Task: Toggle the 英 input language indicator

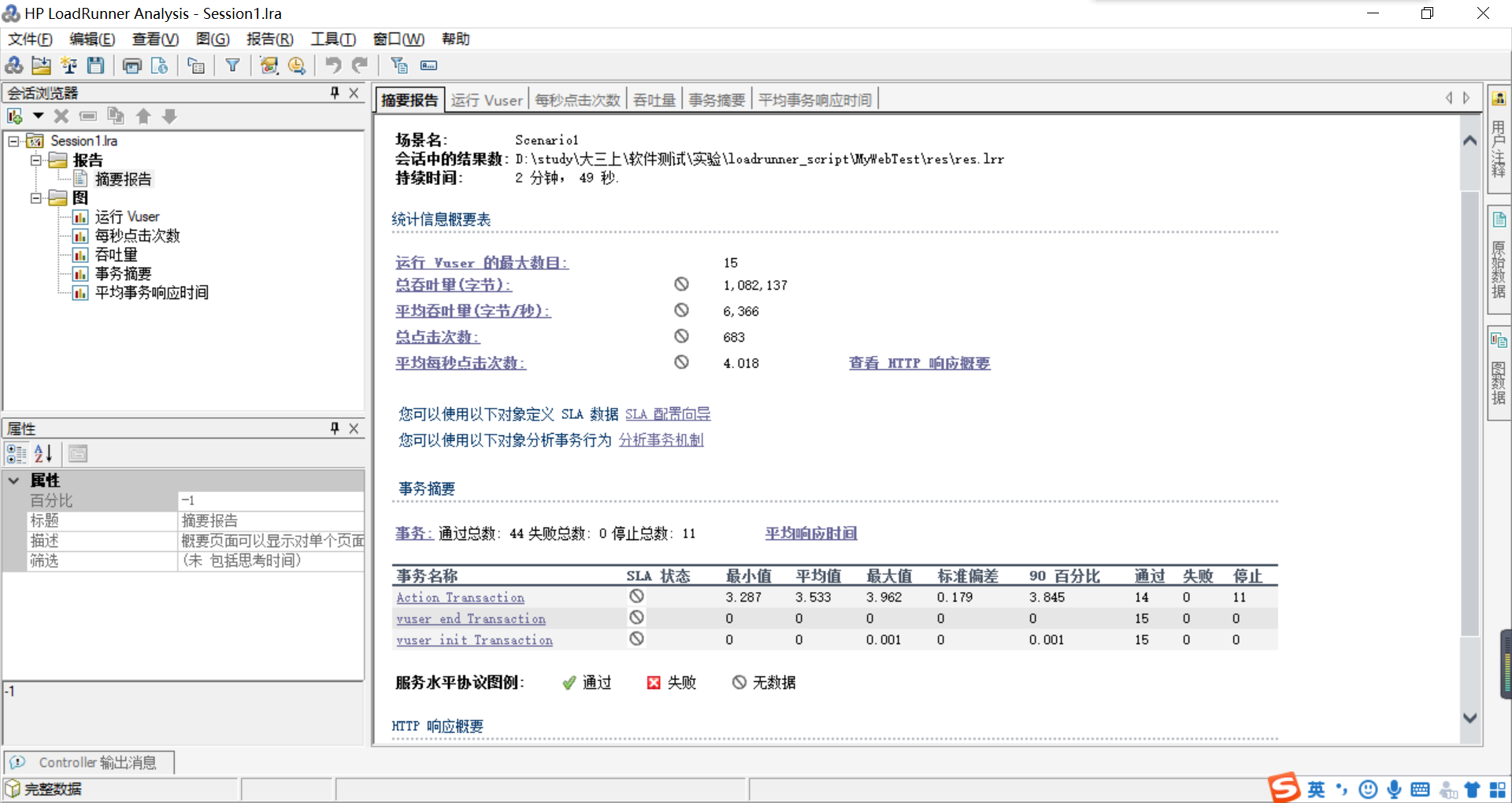Action: click(x=1316, y=790)
